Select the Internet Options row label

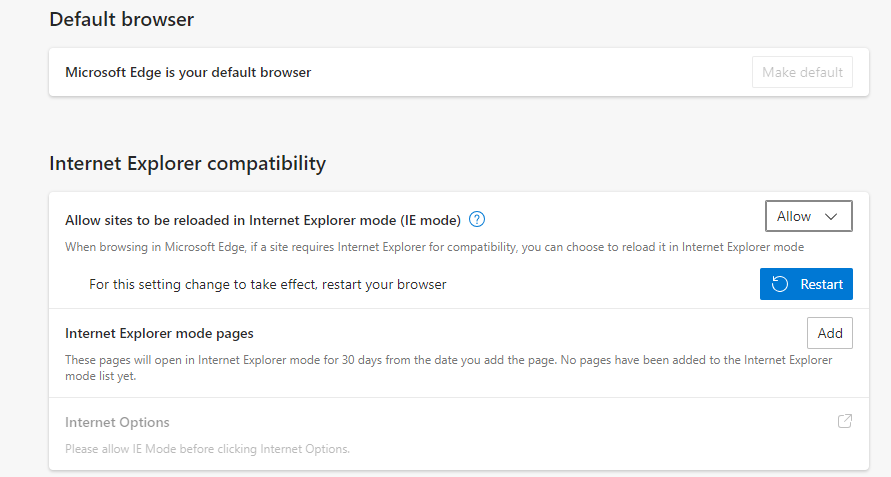(117, 422)
